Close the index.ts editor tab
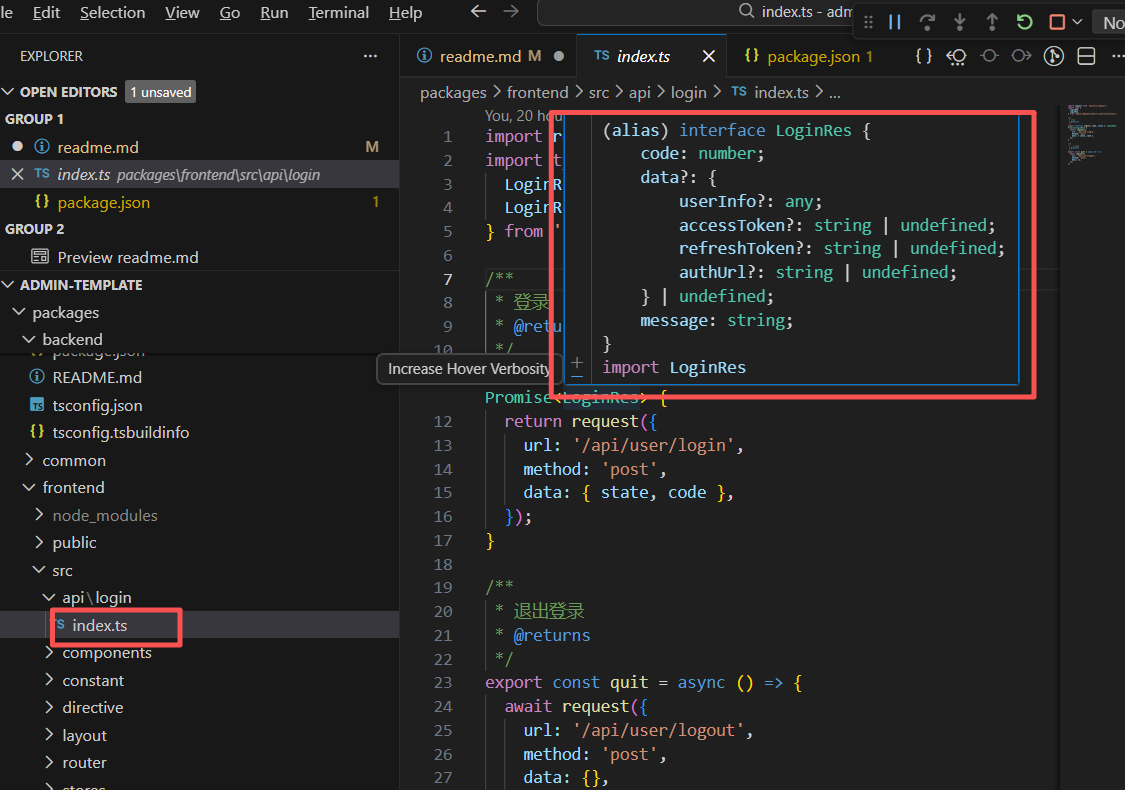Image resolution: width=1125 pixels, height=790 pixels. pos(709,56)
